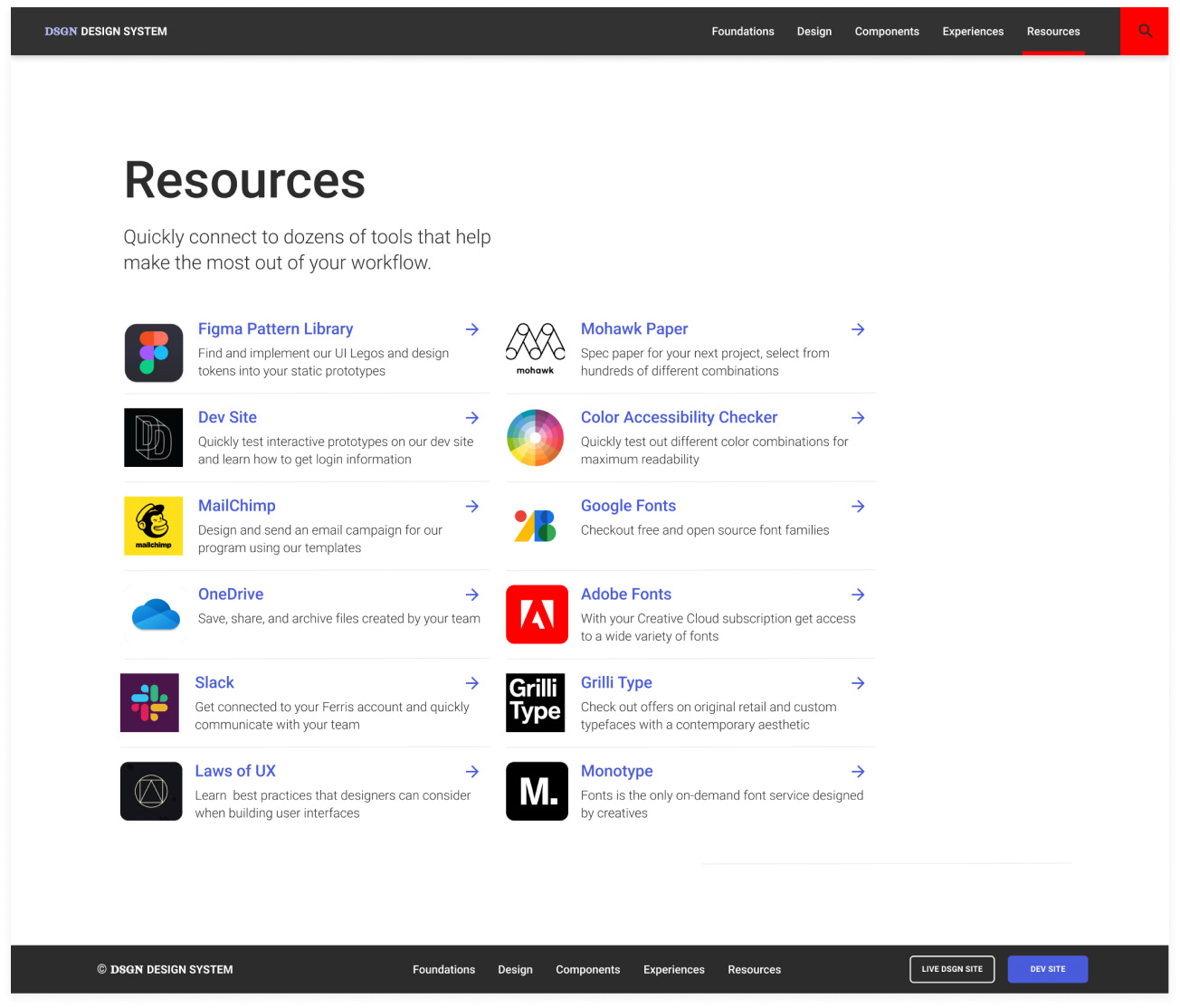Viewport: 1180px width, 1008px height.
Task: Click the arrow next to Google Fonts
Action: click(x=859, y=507)
